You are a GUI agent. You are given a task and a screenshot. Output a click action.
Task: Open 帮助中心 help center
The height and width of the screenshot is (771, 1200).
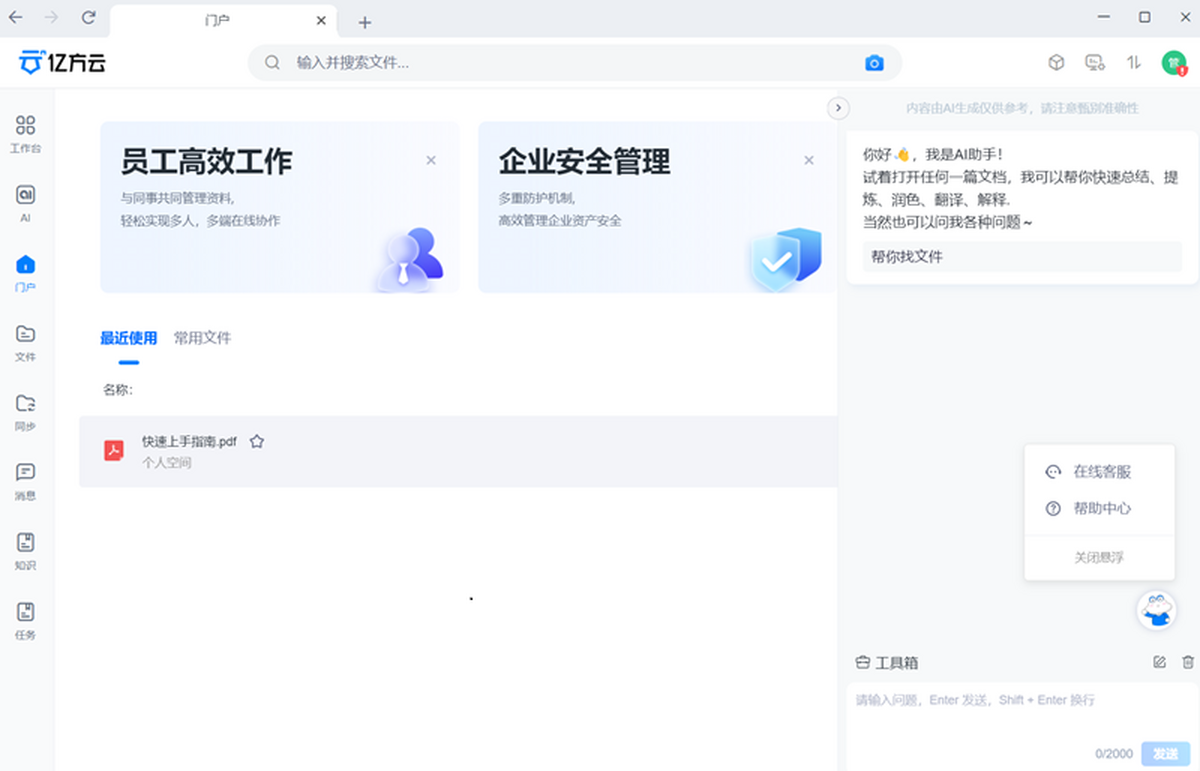1101,508
